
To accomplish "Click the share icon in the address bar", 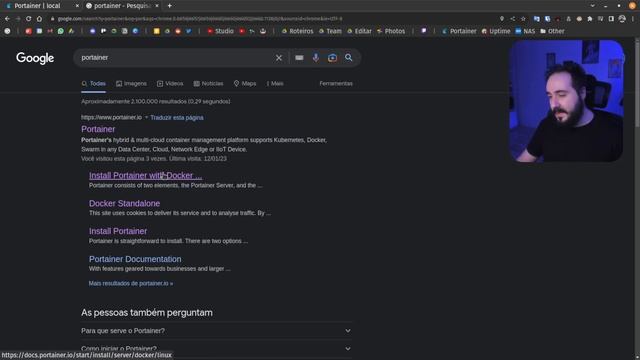I will pyautogui.click(x=513, y=19).
